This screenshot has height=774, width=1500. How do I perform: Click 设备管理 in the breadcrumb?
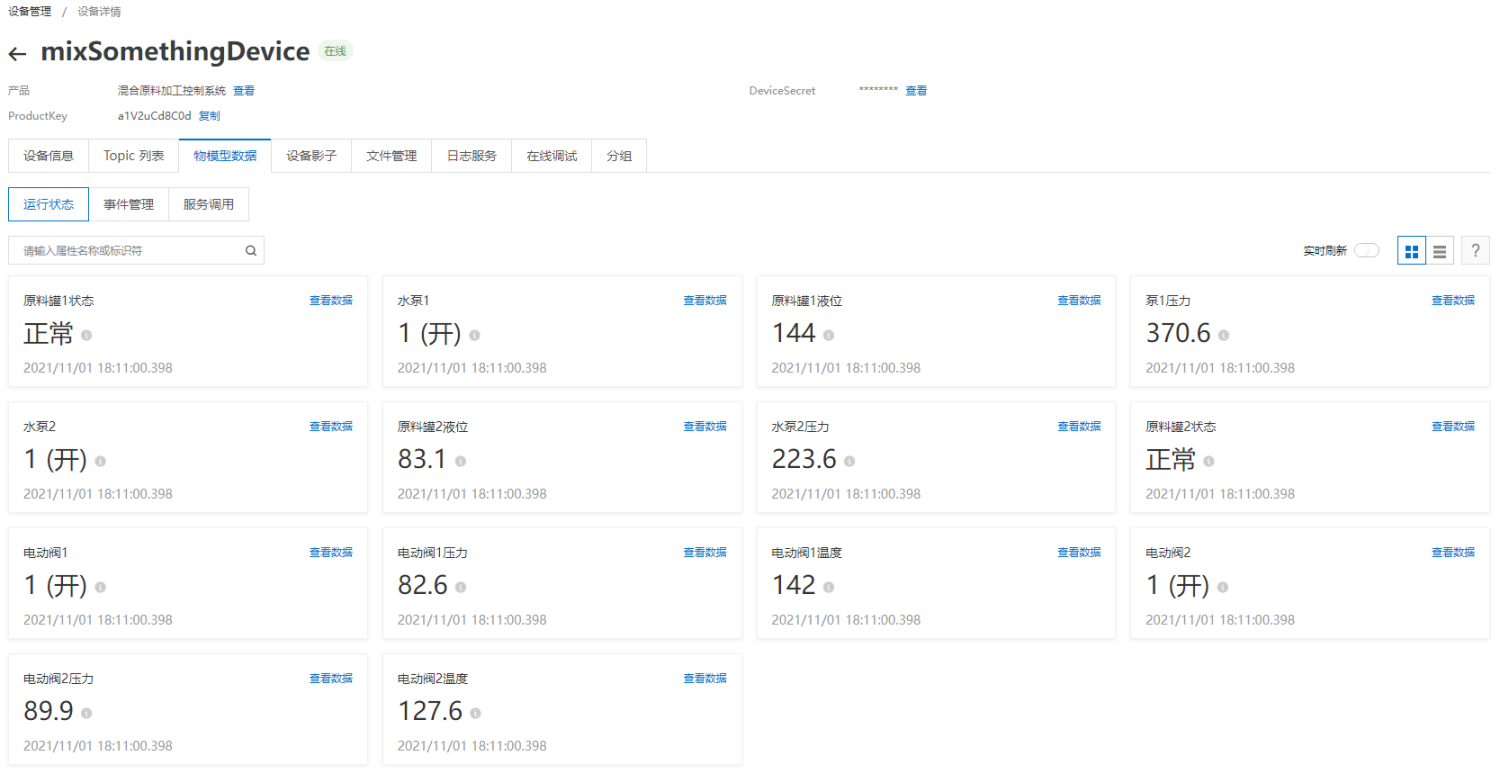click(x=29, y=12)
